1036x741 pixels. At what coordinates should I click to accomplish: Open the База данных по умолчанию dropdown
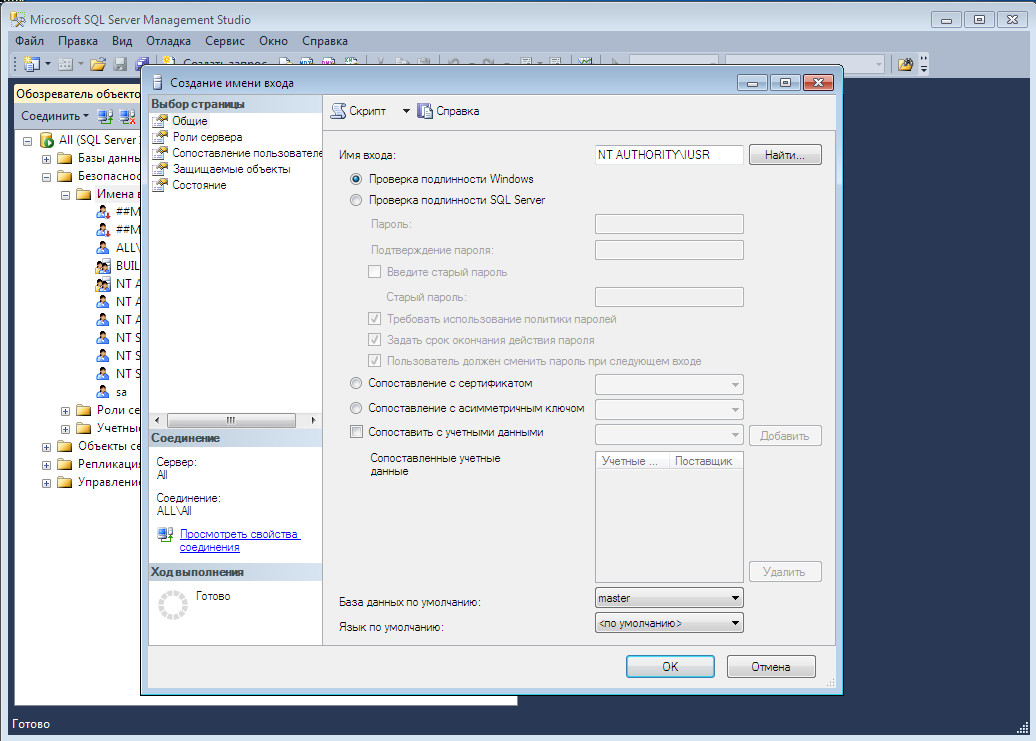coord(669,598)
